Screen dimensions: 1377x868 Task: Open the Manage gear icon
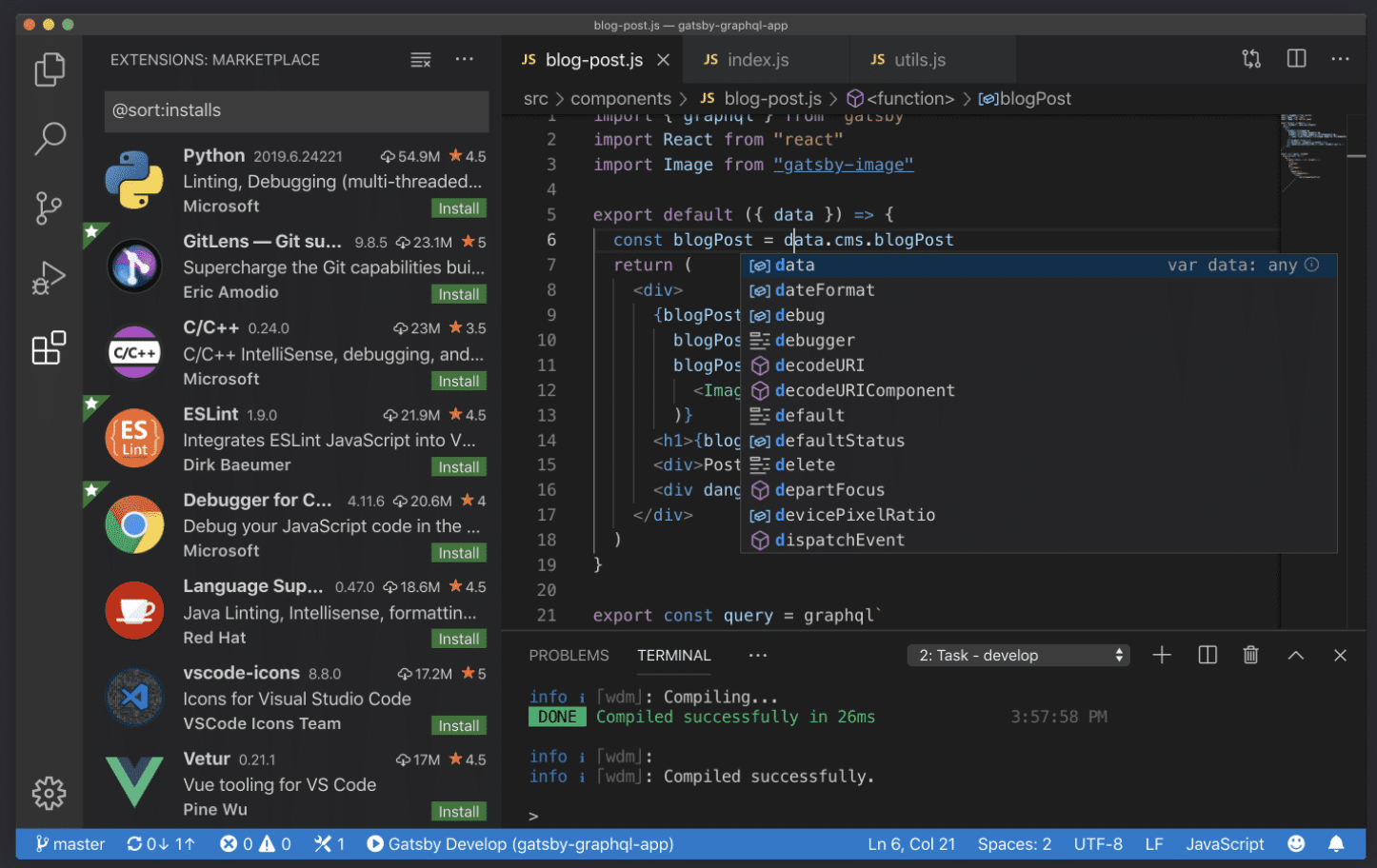50,793
